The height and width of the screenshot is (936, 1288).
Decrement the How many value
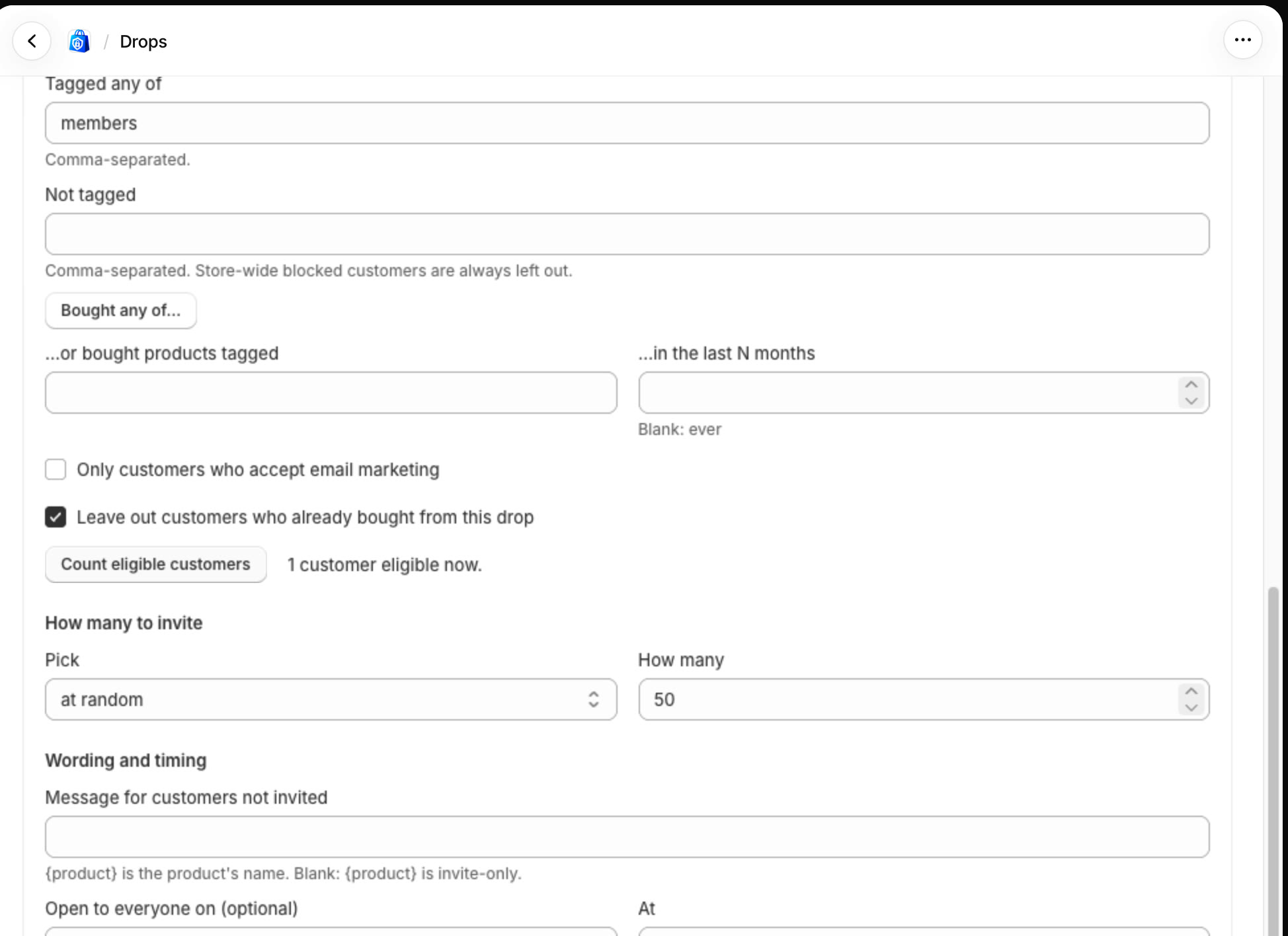pos(1191,707)
